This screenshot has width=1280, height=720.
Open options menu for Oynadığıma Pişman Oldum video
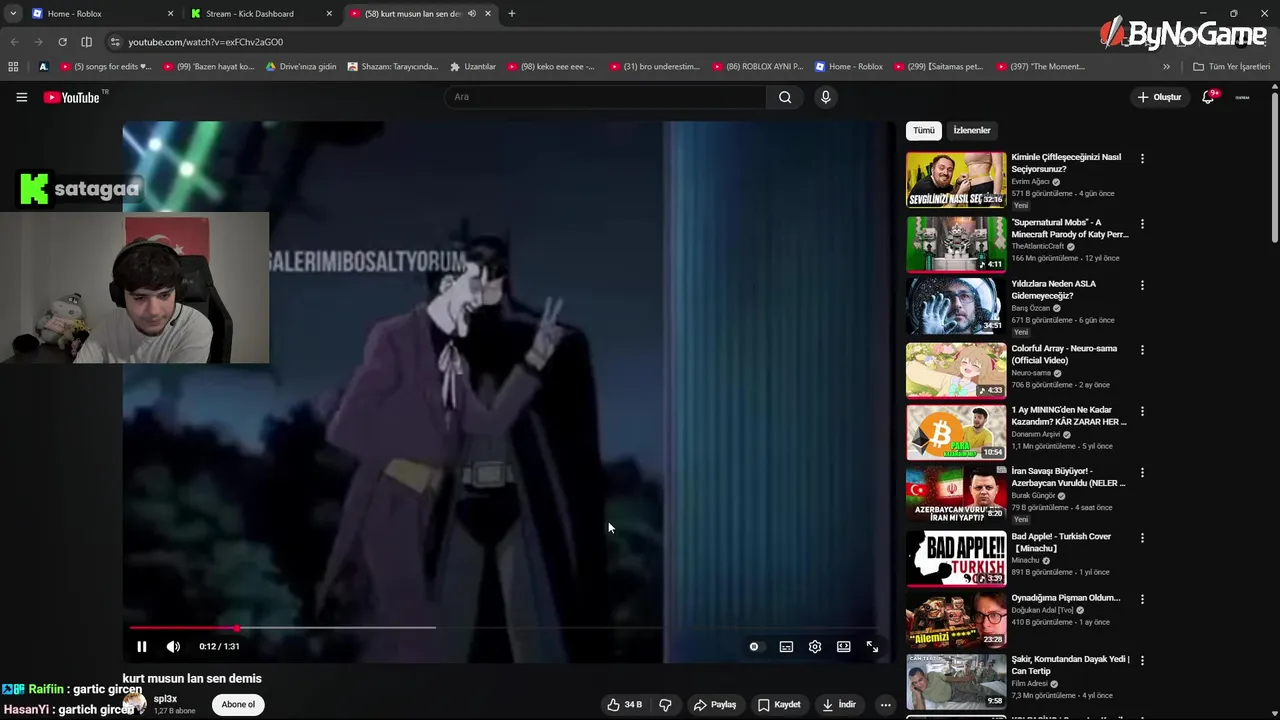1142,599
